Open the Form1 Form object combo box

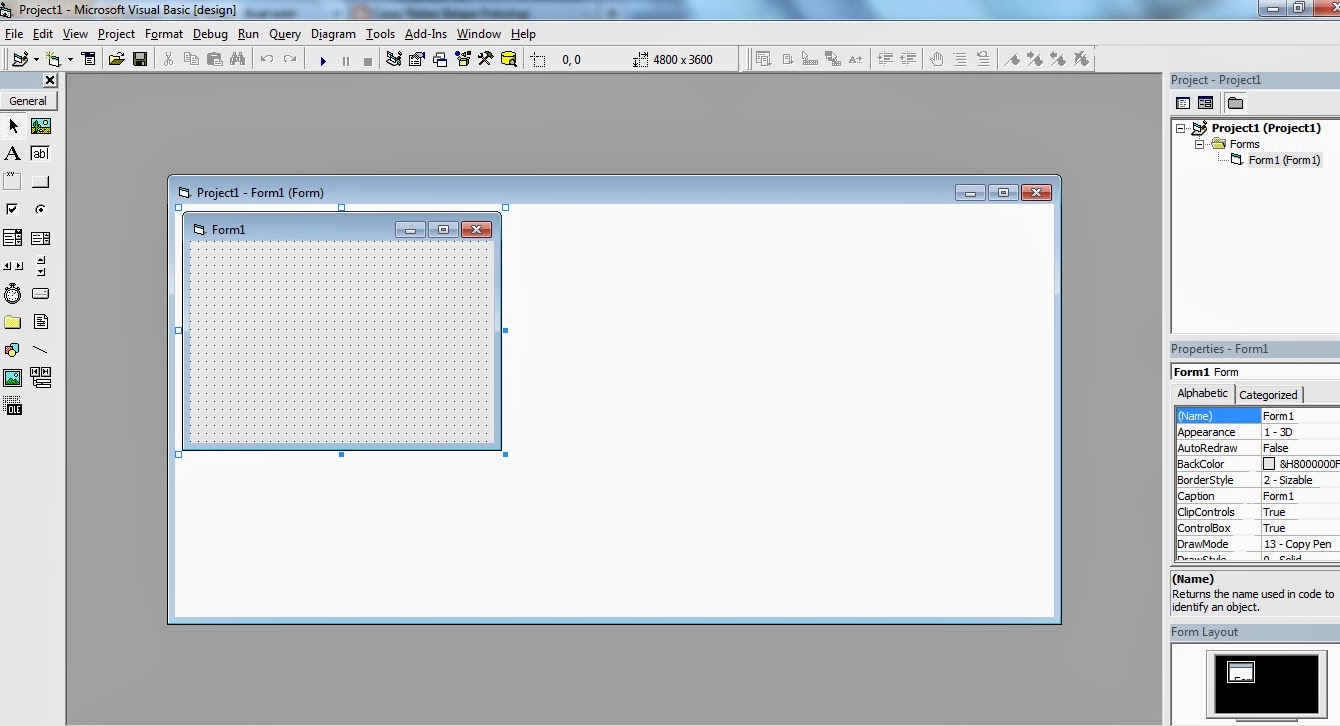click(1256, 372)
